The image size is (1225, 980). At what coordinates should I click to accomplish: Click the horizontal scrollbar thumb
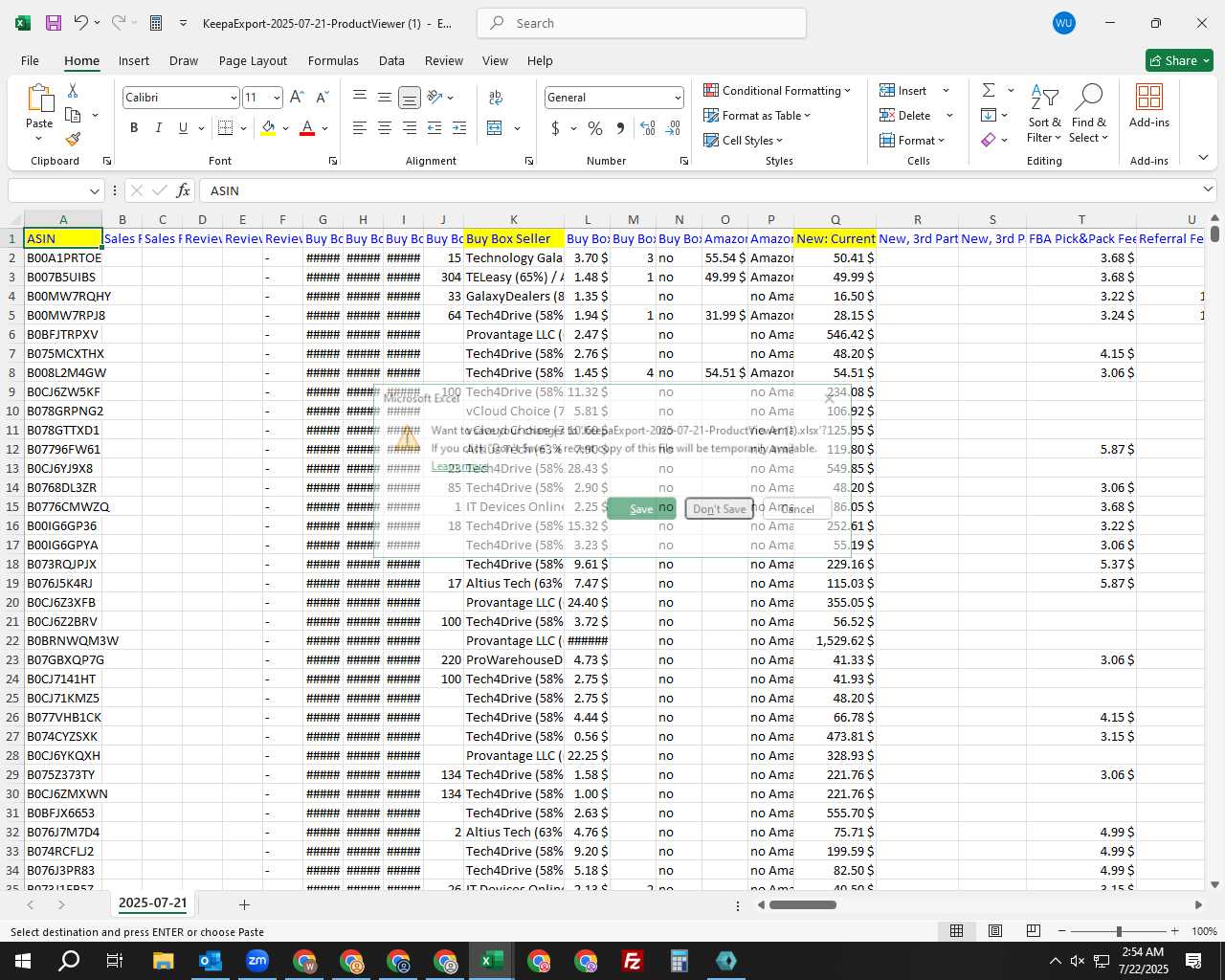tap(802, 904)
